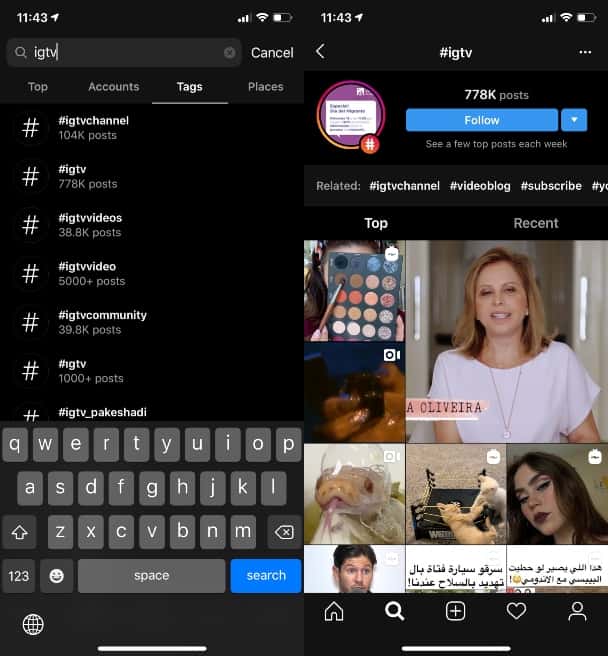The height and width of the screenshot is (656, 608).
Task: Select the Tags search tab
Action: tap(190, 87)
